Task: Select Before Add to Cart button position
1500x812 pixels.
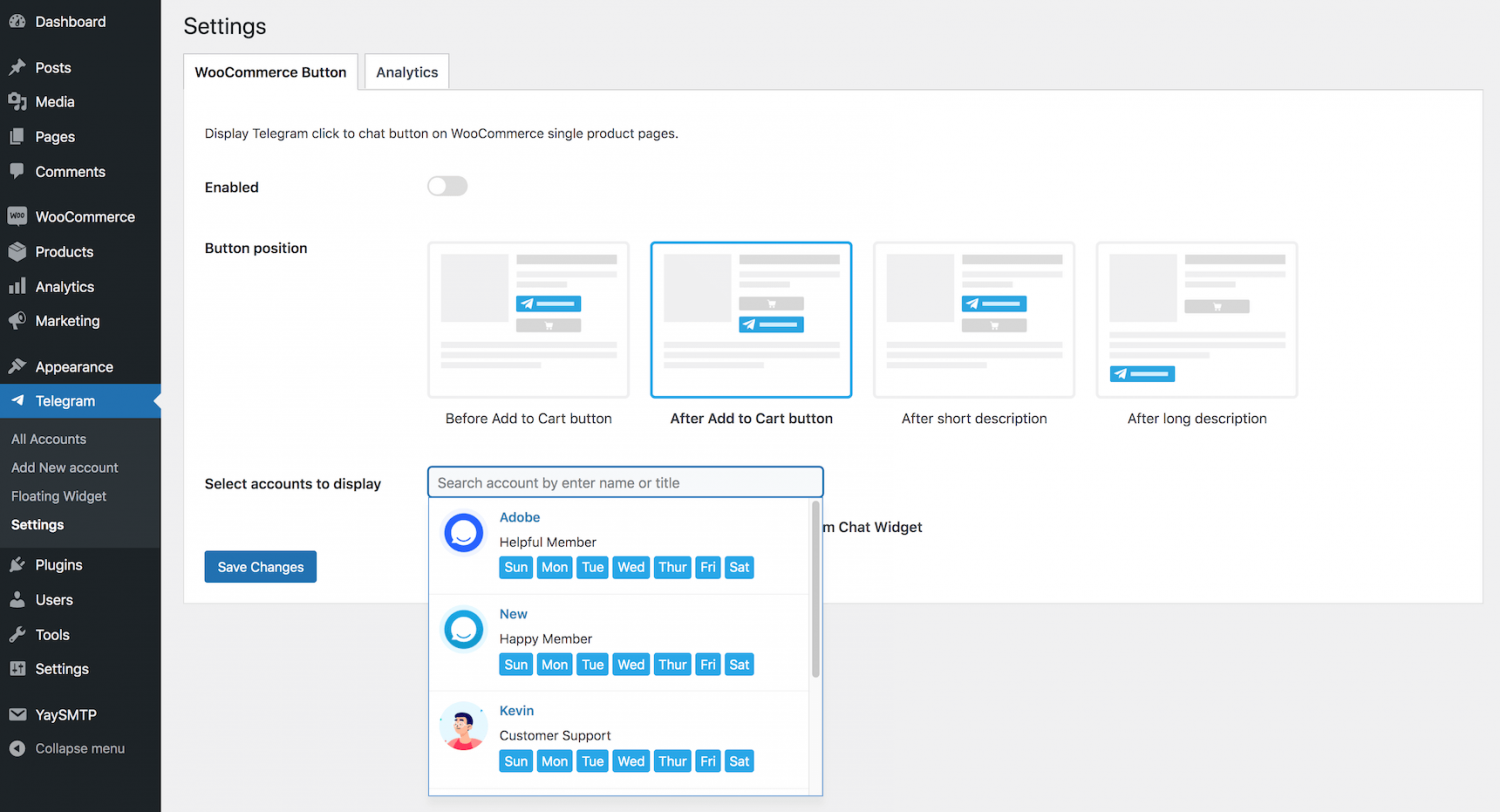Action: point(528,320)
